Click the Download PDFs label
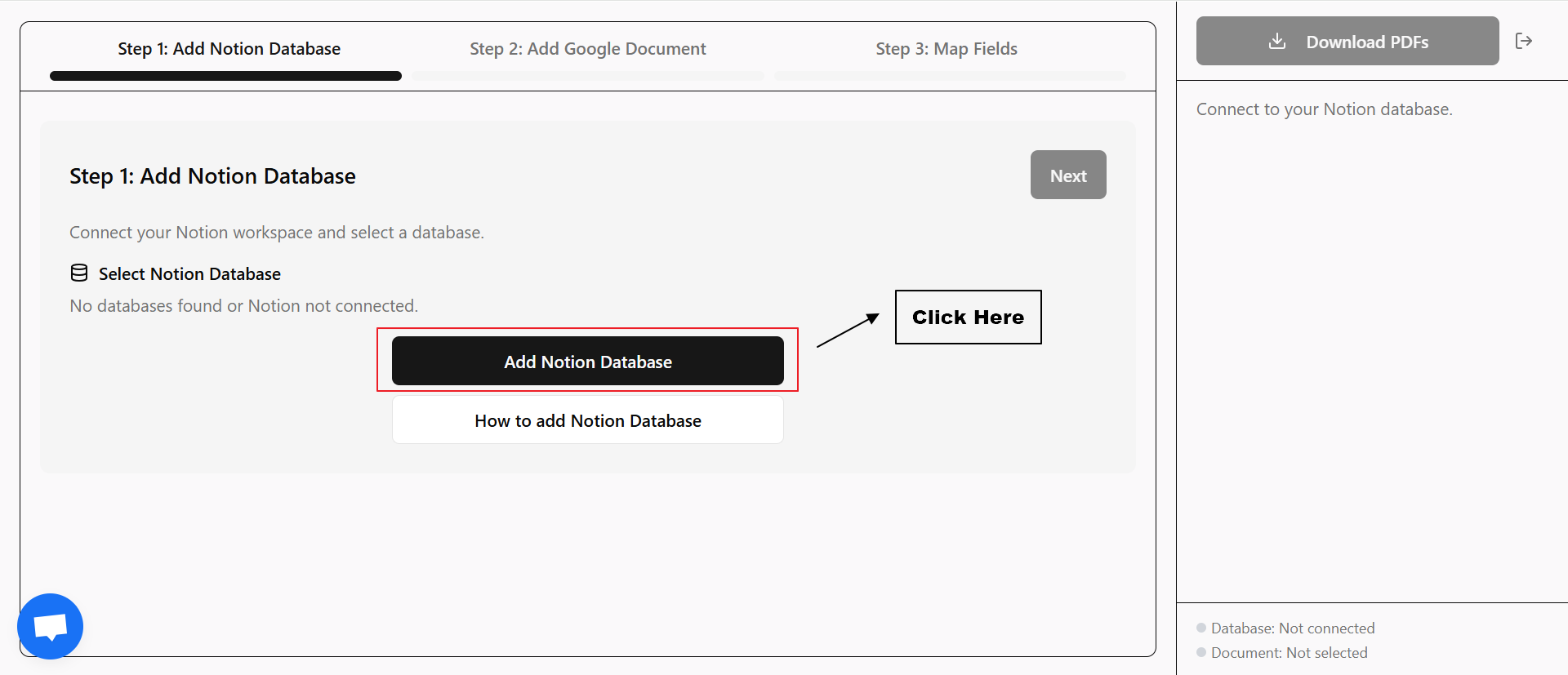Screen dimensions: 1568x675 tap(1367, 42)
